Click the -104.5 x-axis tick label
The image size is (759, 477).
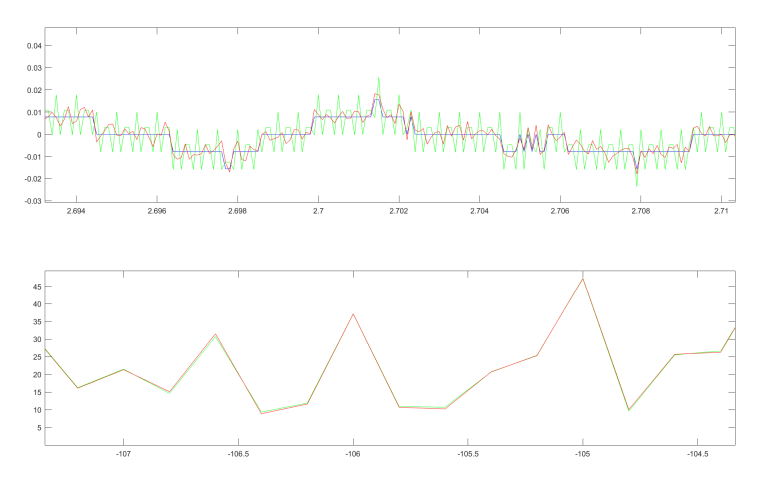pyautogui.click(x=698, y=454)
